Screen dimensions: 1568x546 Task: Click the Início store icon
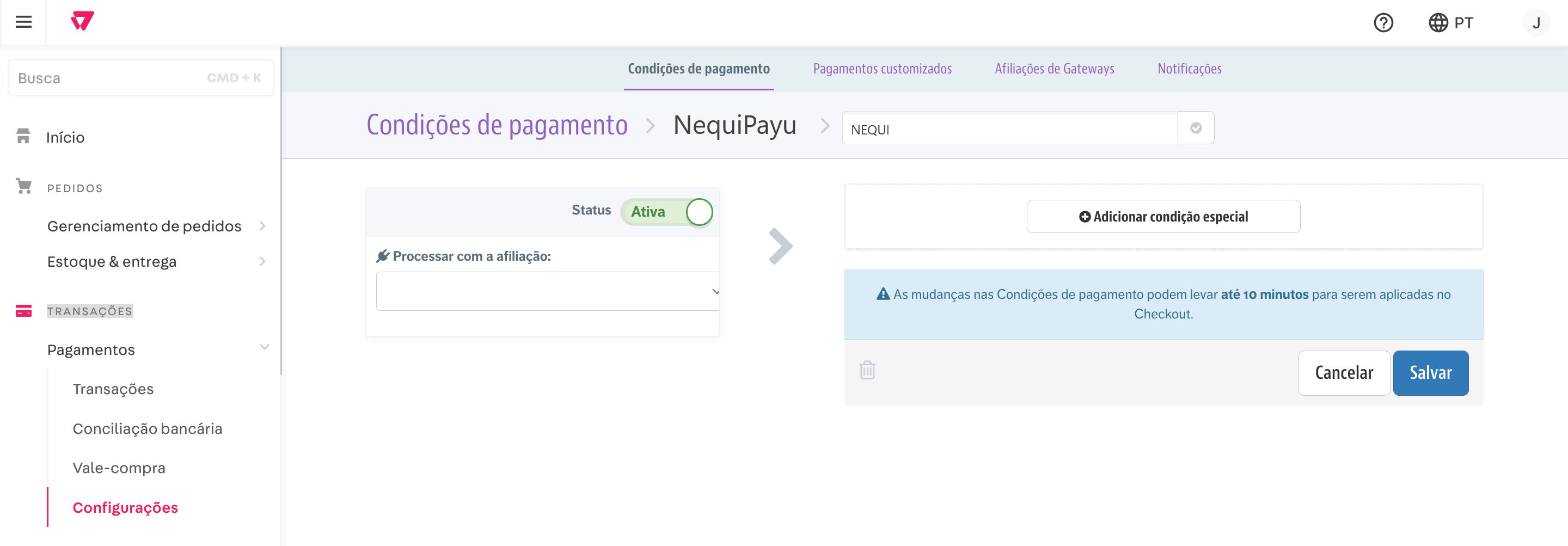(x=23, y=136)
